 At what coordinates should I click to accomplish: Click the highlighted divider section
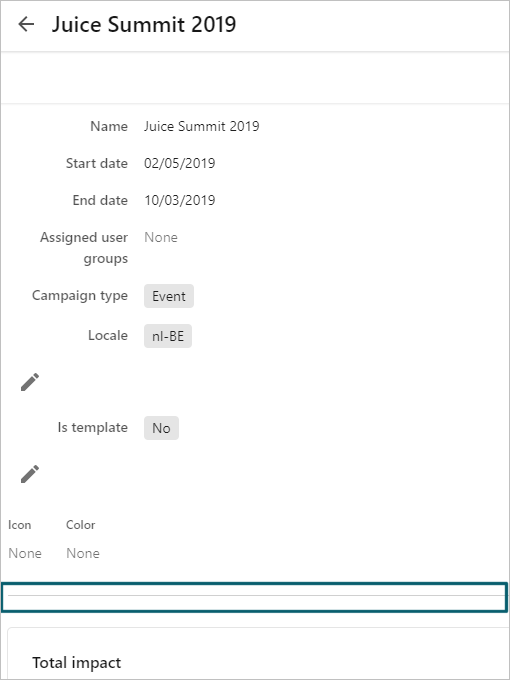[x=255, y=597]
